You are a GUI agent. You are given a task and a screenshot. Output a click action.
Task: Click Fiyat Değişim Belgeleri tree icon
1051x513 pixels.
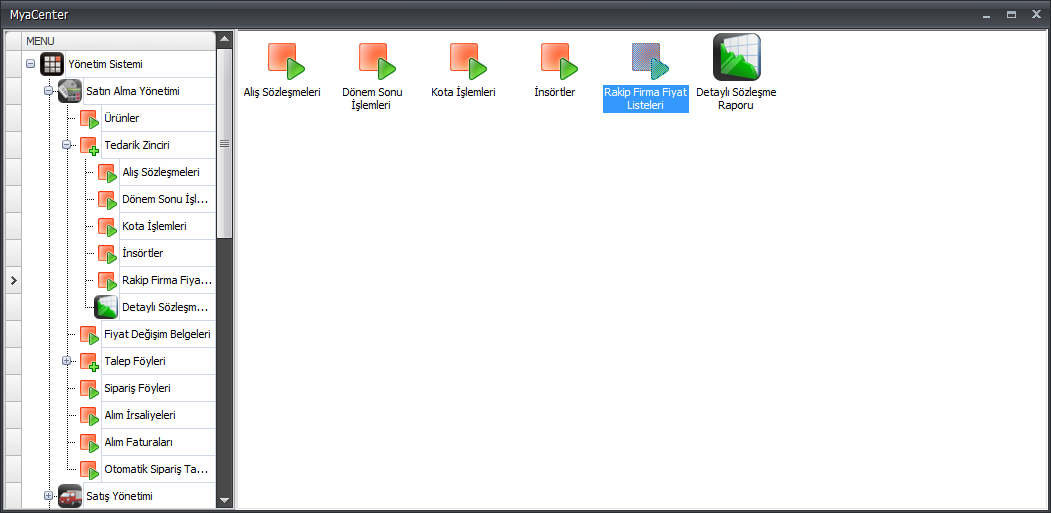[89, 335]
